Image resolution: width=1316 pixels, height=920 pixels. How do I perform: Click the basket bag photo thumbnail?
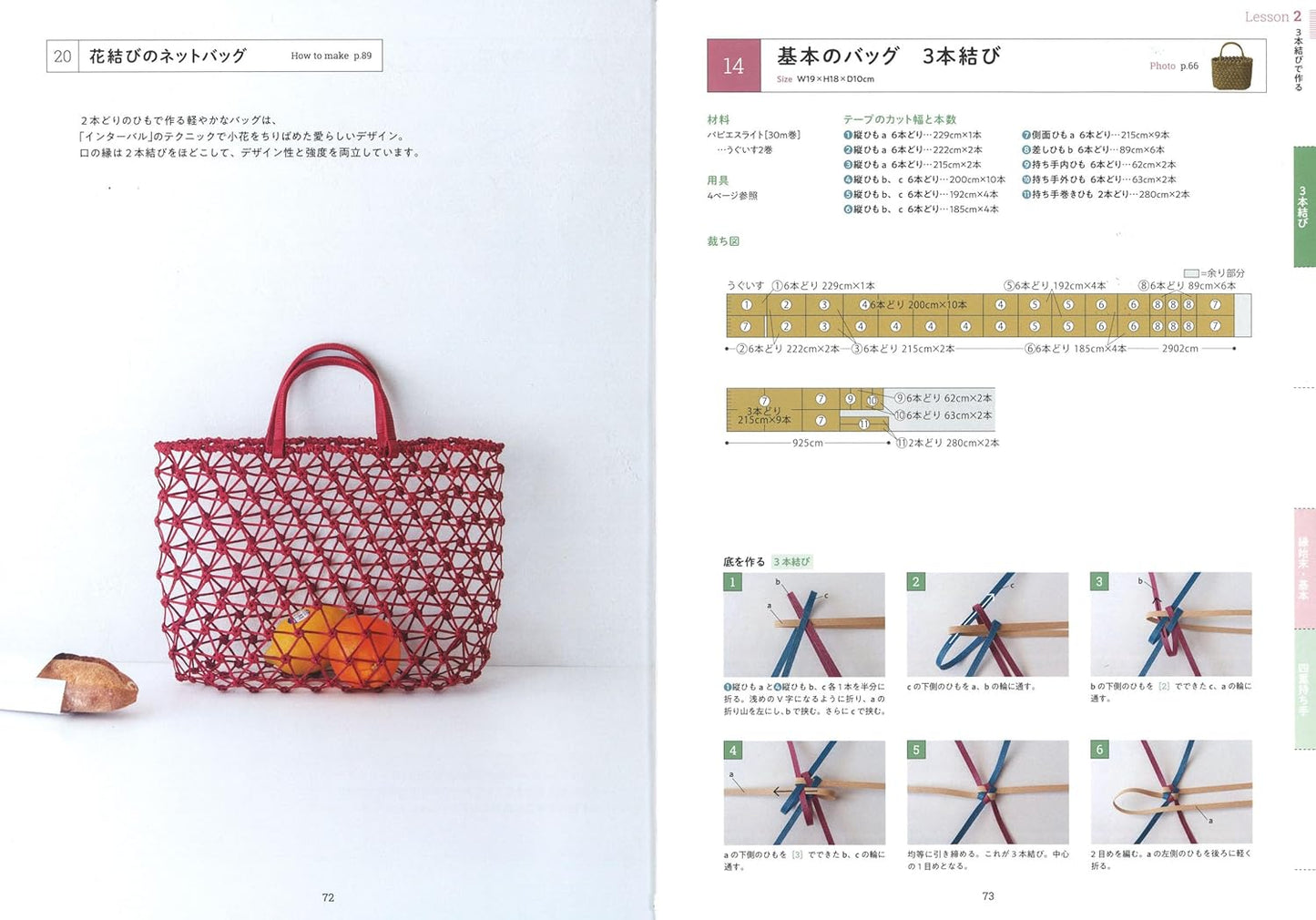[x=1231, y=66]
